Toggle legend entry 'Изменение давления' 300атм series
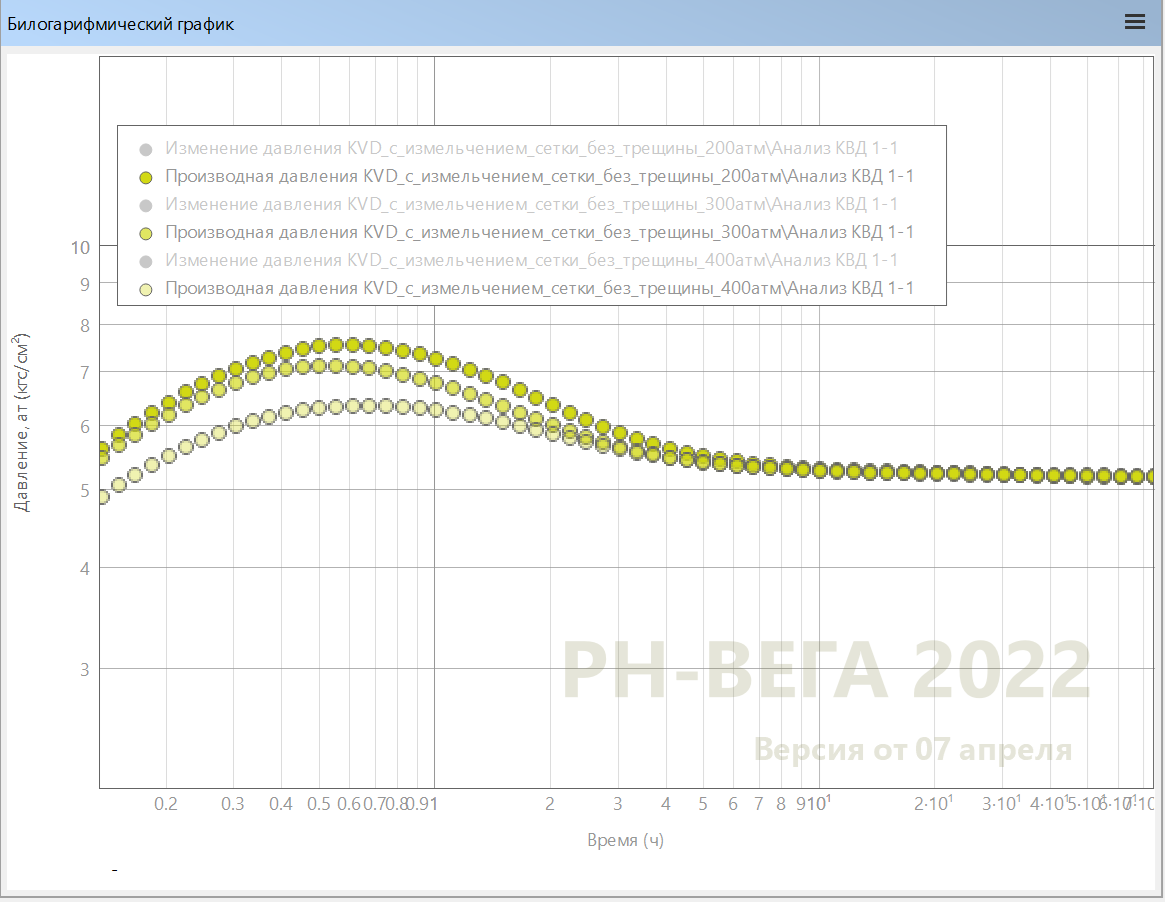Image resolution: width=1165 pixels, height=902 pixels. [519, 204]
